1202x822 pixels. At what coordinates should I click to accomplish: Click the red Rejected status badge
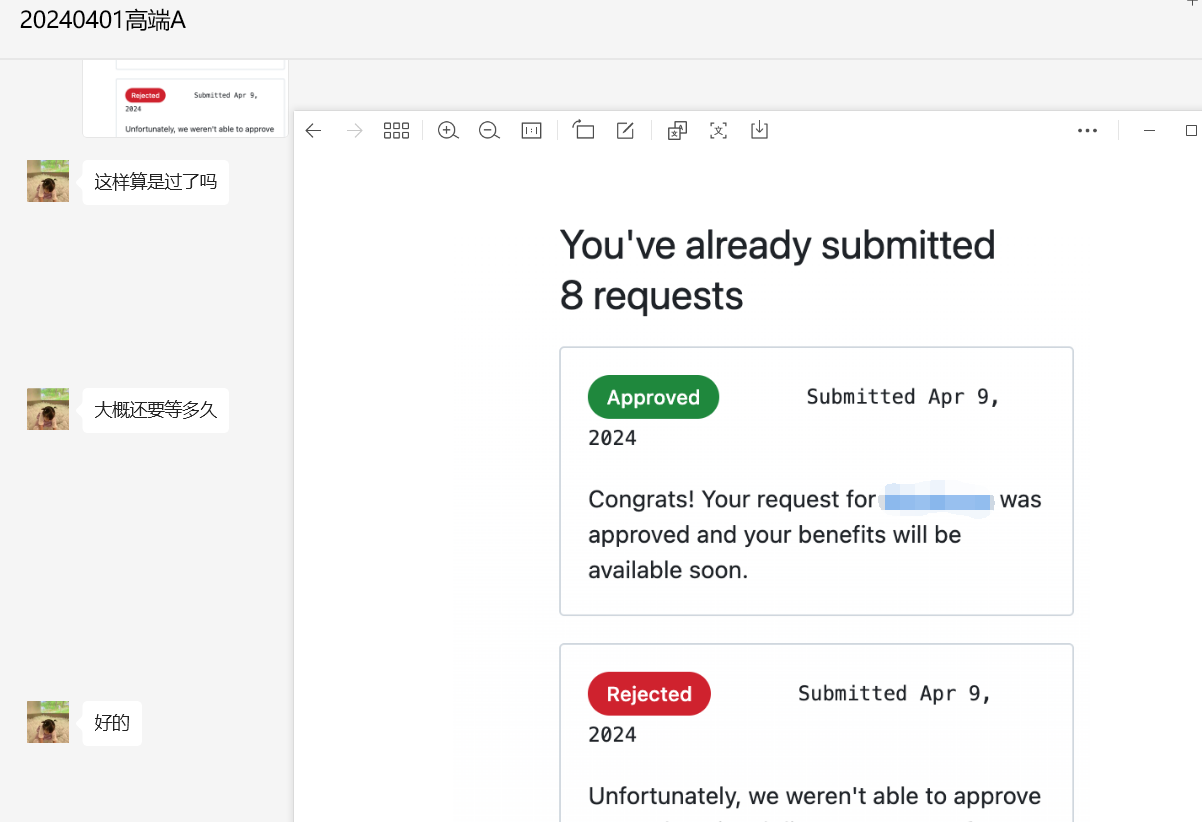coord(649,694)
